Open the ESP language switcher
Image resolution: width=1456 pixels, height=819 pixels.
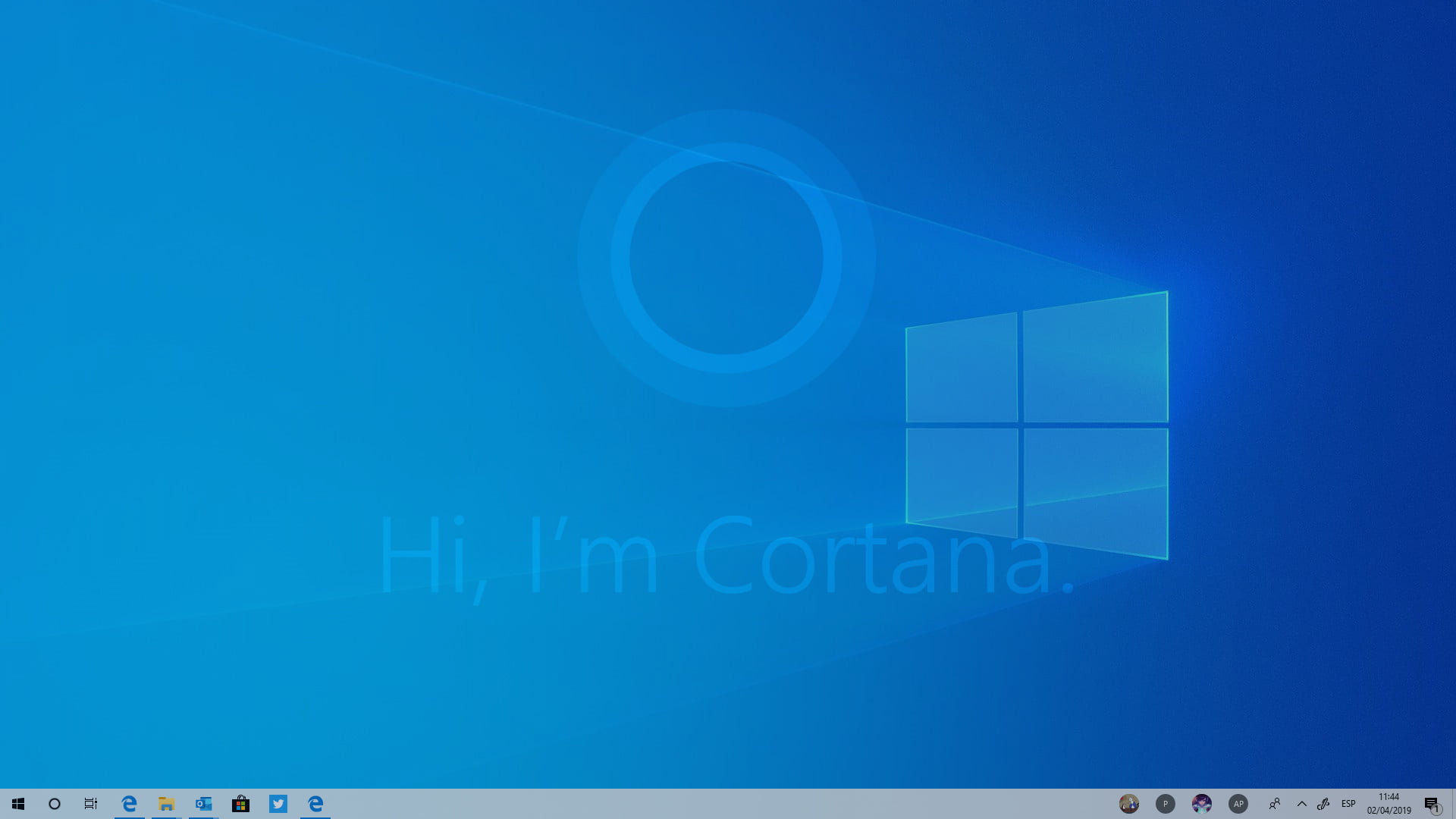tap(1349, 804)
